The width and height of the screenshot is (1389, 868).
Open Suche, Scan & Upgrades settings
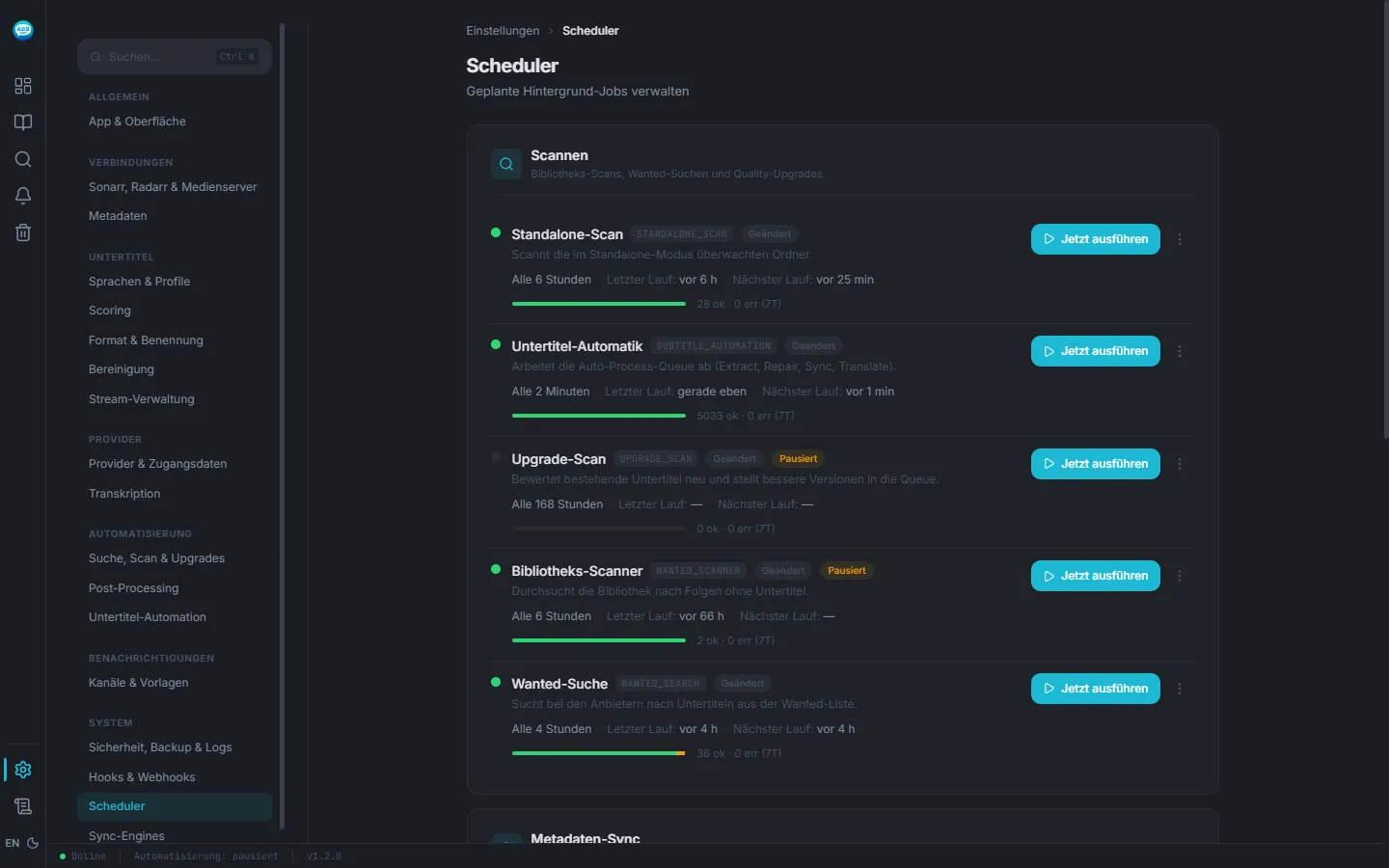pyautogui.click(x=175, y=558)
